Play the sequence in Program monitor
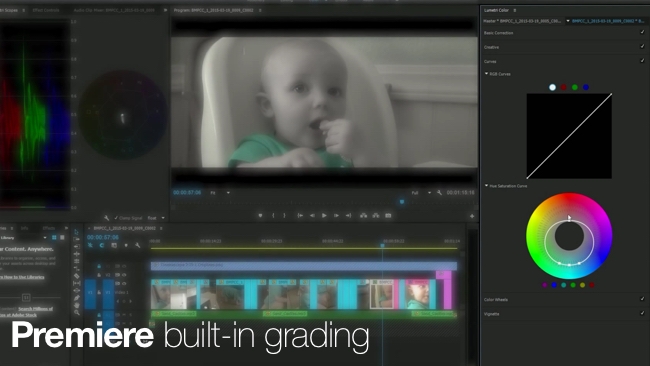This screenshot has height=366, width=650. pyautogui.click(x=324, y=216)
